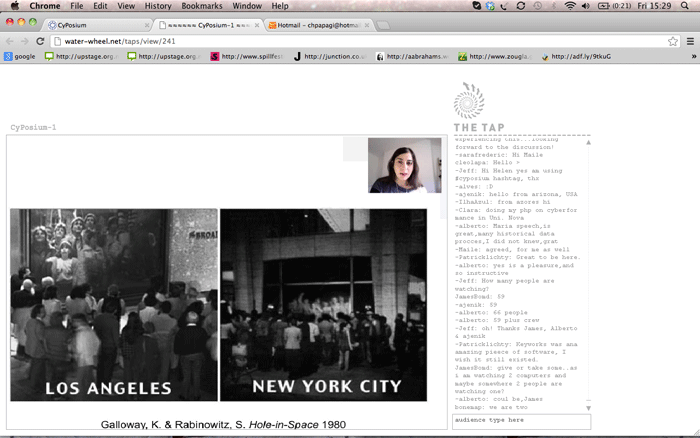Click the water-wheel.net address bar
Image resolution: width=700 pixels, height=438 pixels.
point(365,41)
